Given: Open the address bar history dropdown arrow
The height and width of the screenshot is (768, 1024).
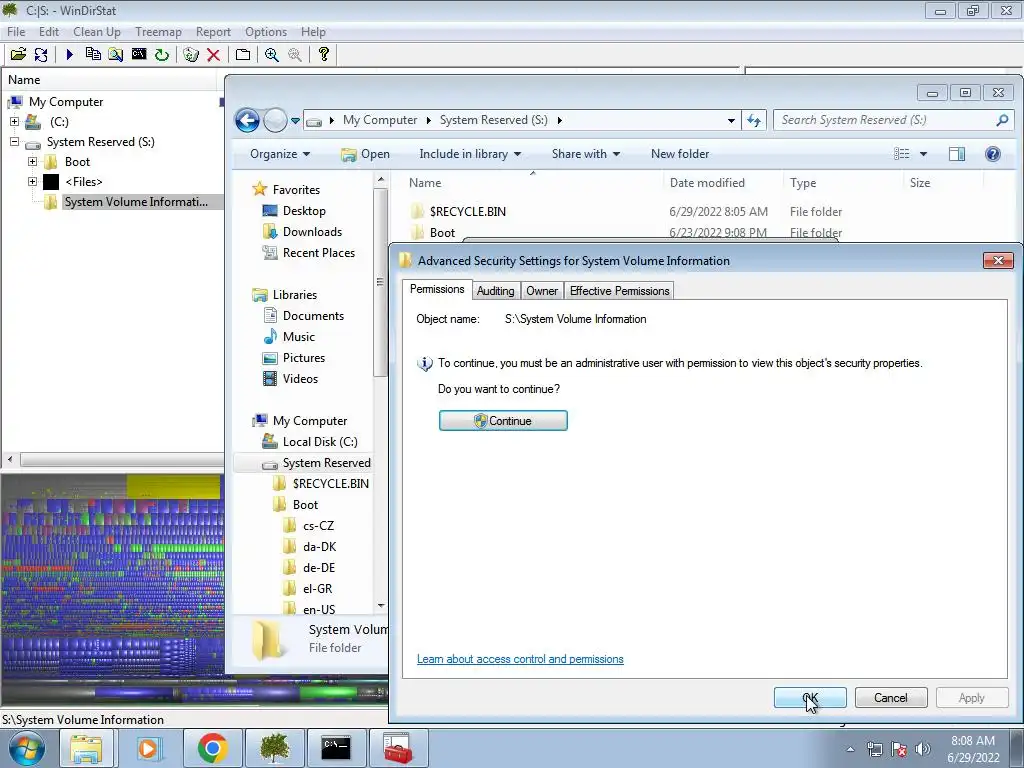Looking at the screenshot, I should tap(731, 120).
